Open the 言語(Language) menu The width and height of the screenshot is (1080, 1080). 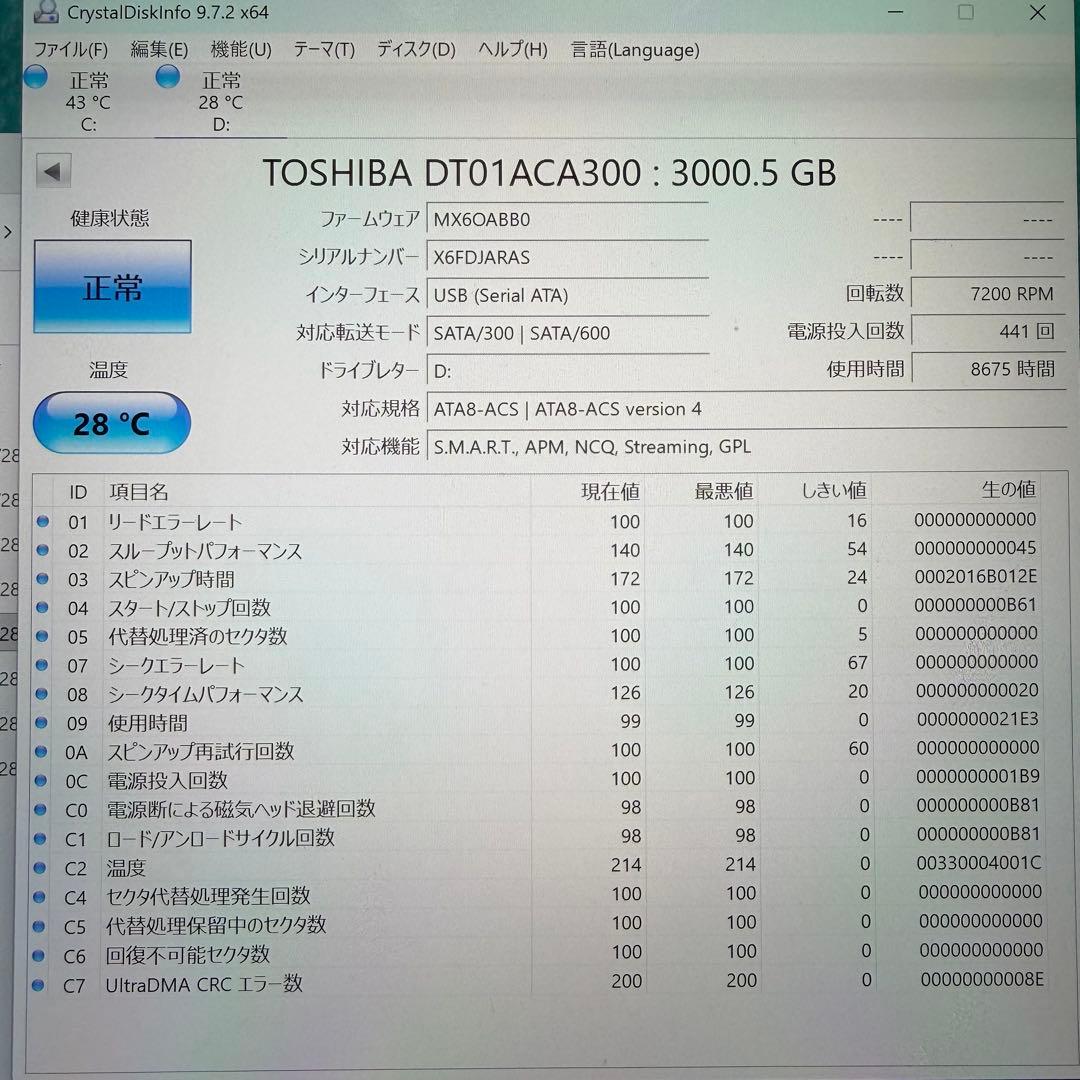pyautogui.click(x=635, y=50)
